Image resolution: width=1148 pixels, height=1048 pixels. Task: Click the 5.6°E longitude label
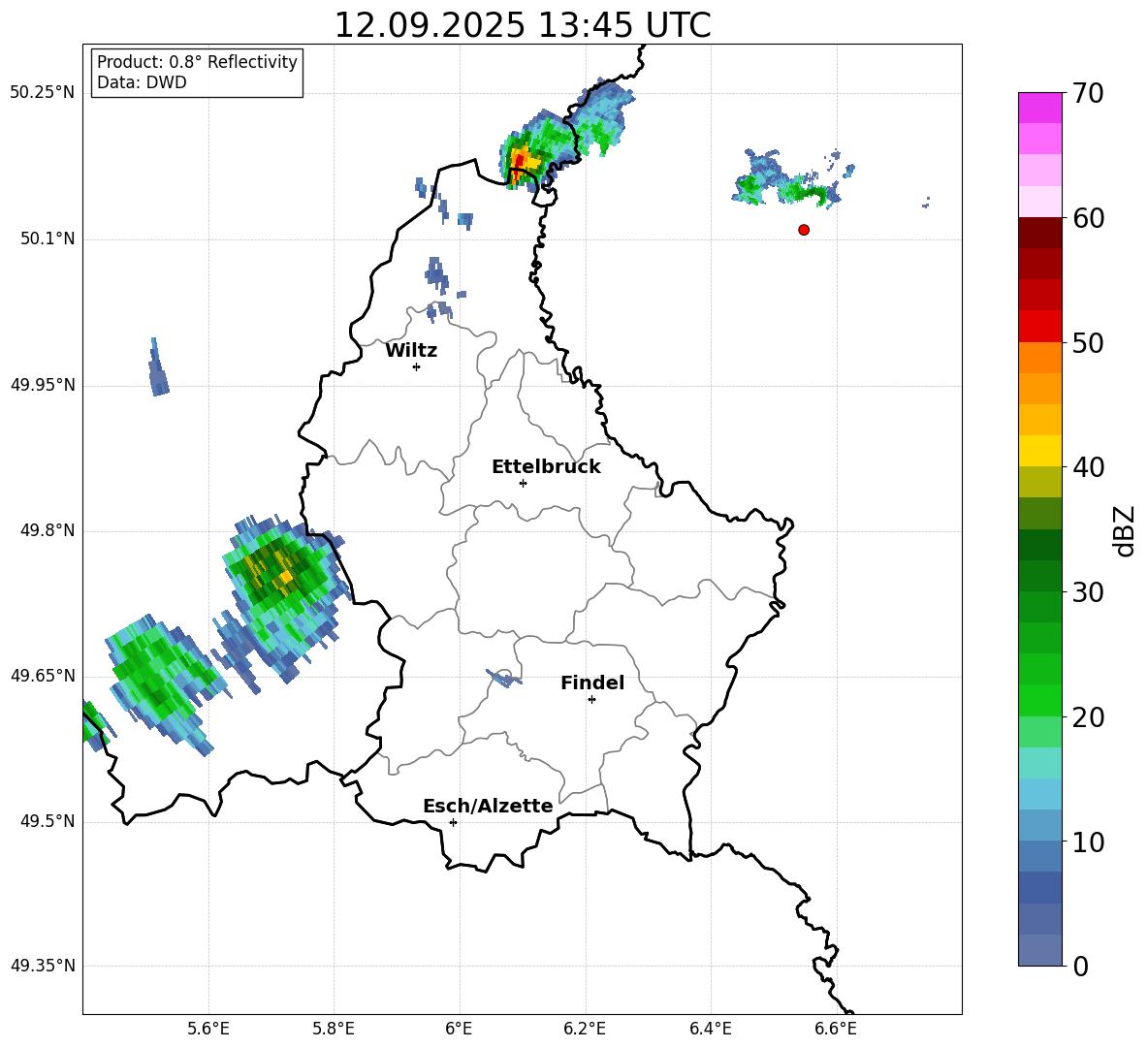point(208,1029)
